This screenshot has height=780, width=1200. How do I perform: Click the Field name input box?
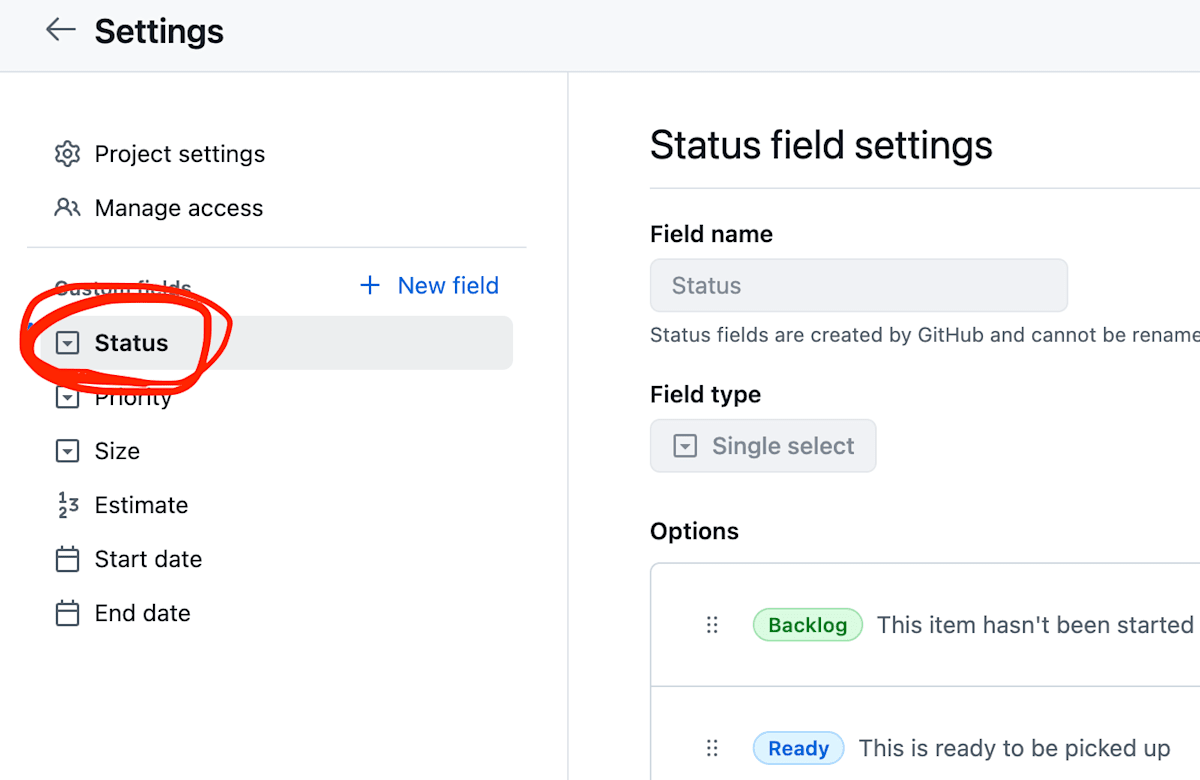click(858, 286)
